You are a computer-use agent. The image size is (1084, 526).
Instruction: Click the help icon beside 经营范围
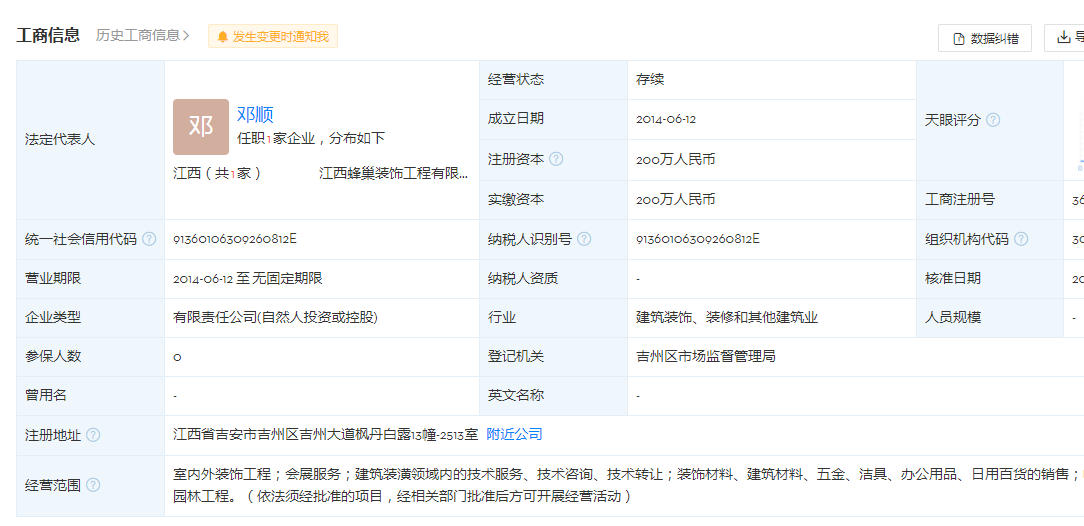[x=93, y=485]
